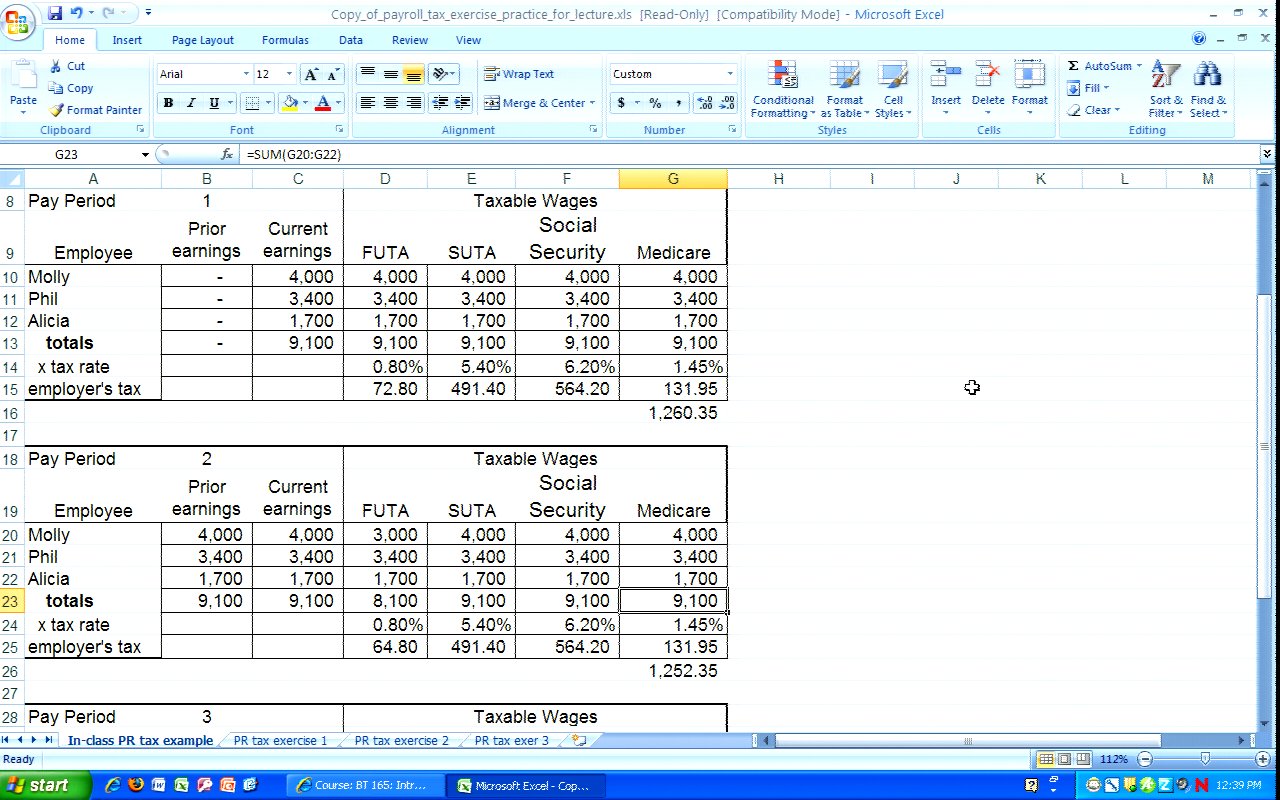Click the yellow Fill Color swatch
This screenshot has width=1280, height=800.
(x=289, y=103)
